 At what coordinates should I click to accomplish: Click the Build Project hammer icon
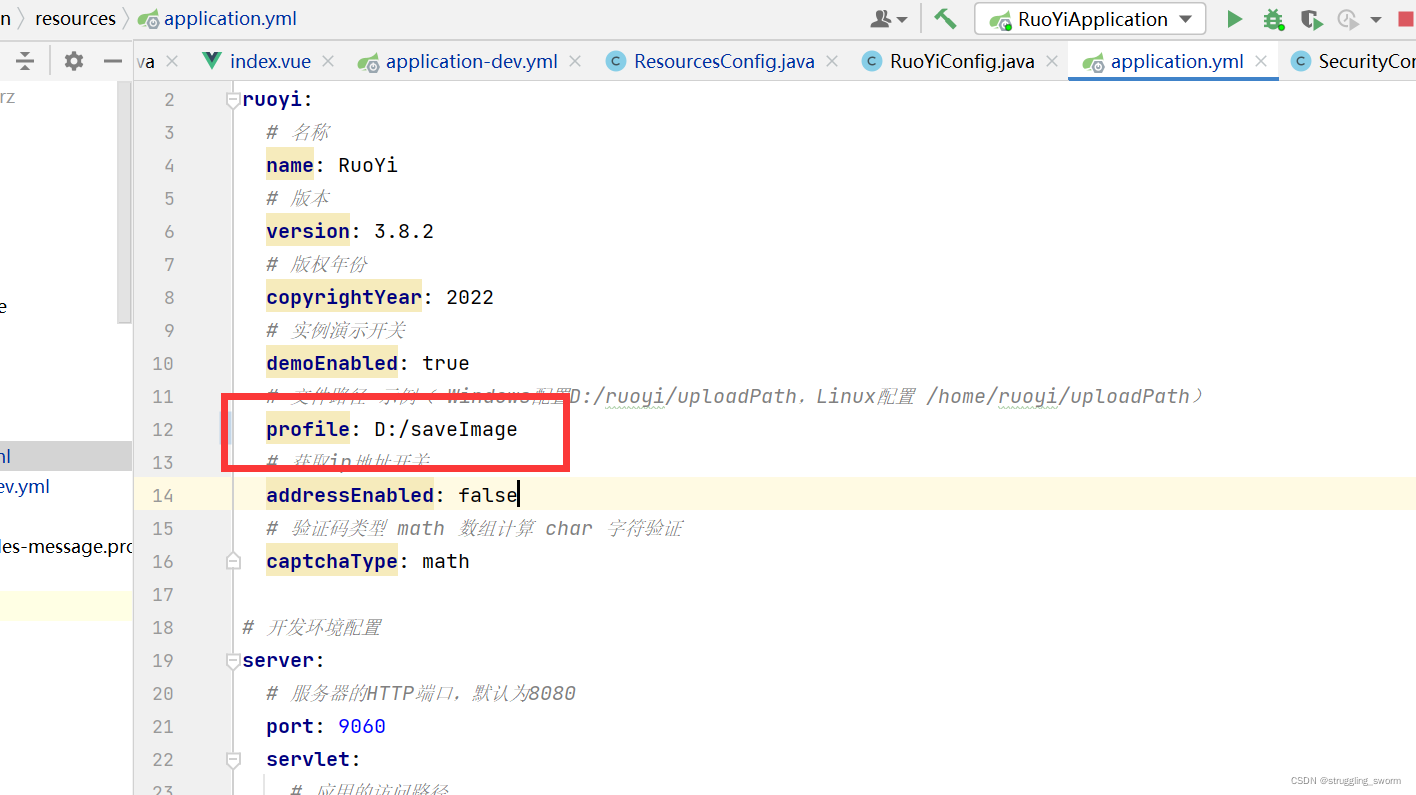945,19
